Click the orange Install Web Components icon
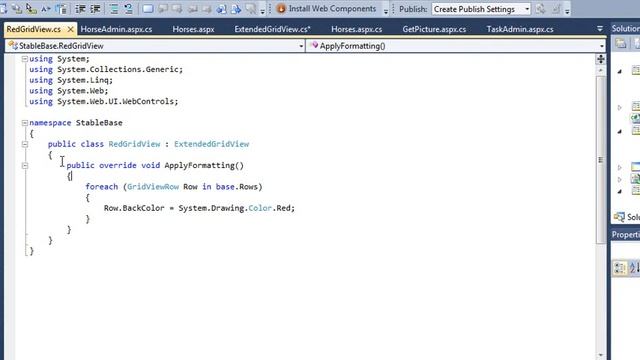The width and height of the screenshot is (640, 360). coord(281,9)
